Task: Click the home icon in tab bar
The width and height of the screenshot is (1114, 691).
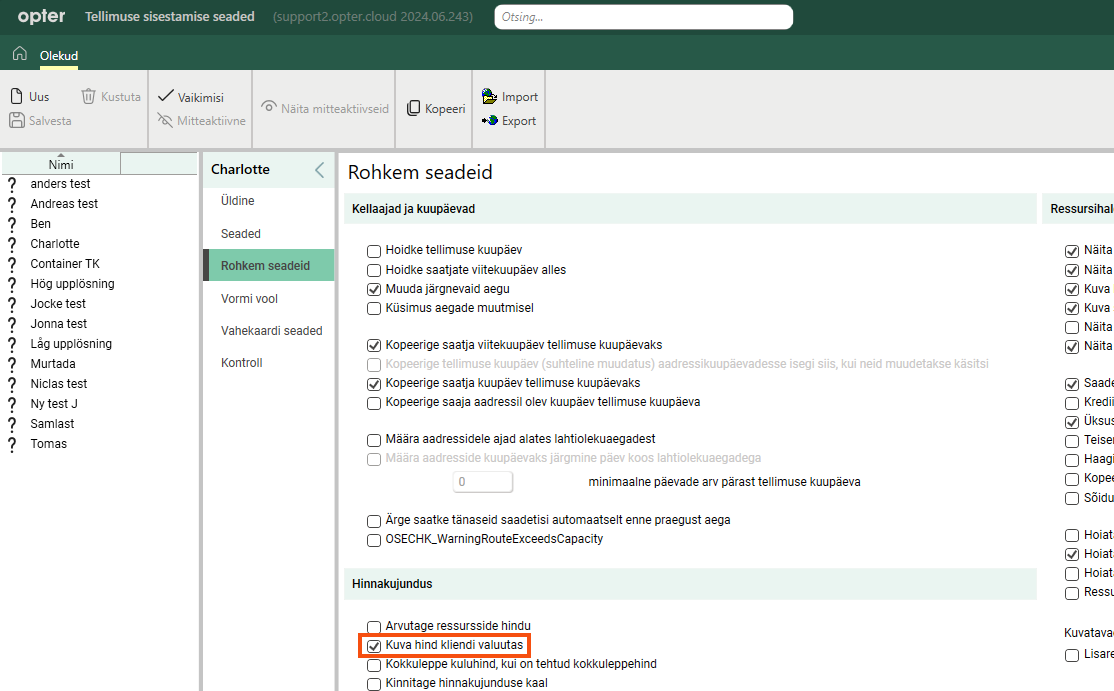Action: pos(19,54)
